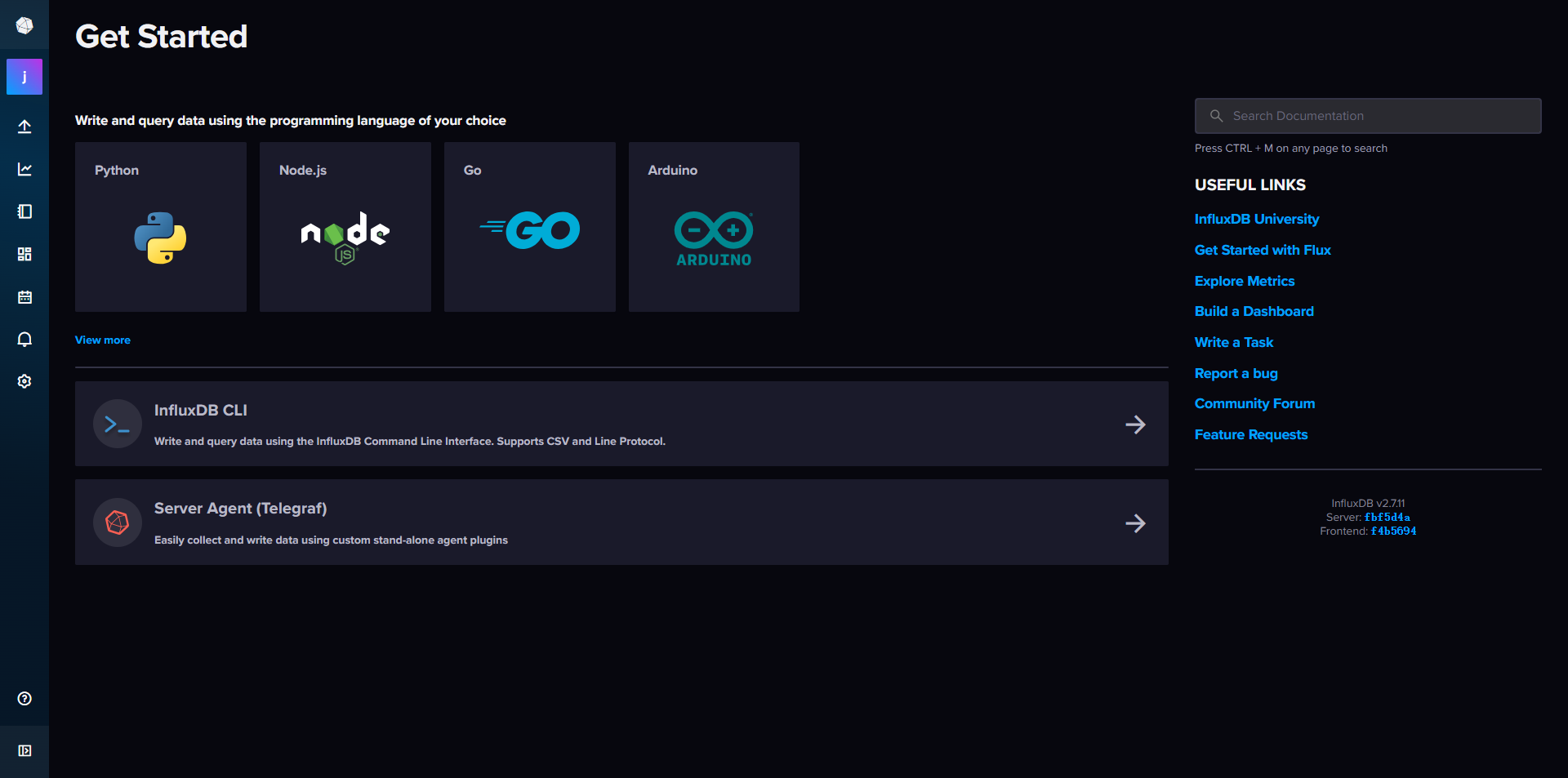Click the Telegraf description text
Viewport: 1568px width, 778px height.
tap(331, 540)
